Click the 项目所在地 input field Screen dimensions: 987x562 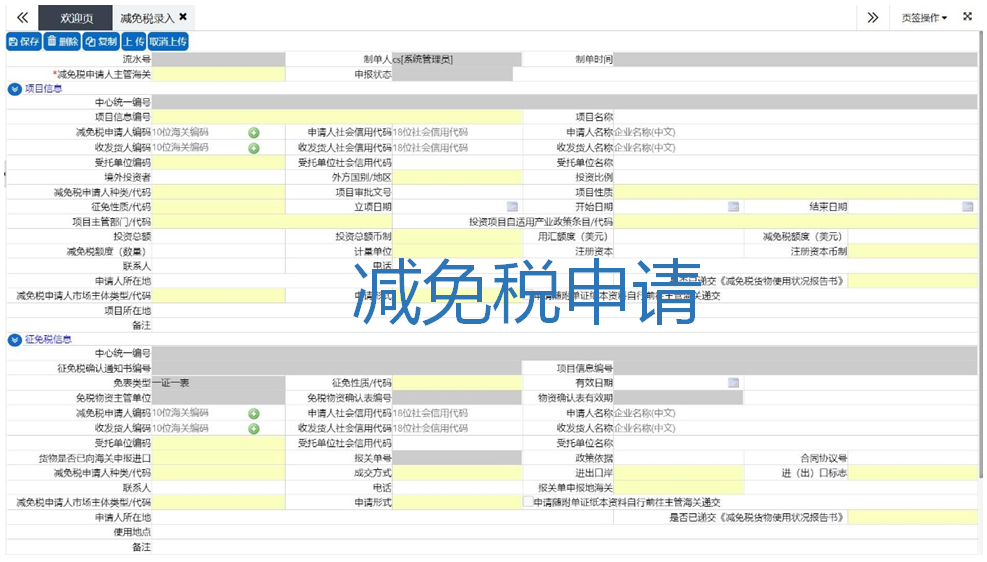(565, 310)
